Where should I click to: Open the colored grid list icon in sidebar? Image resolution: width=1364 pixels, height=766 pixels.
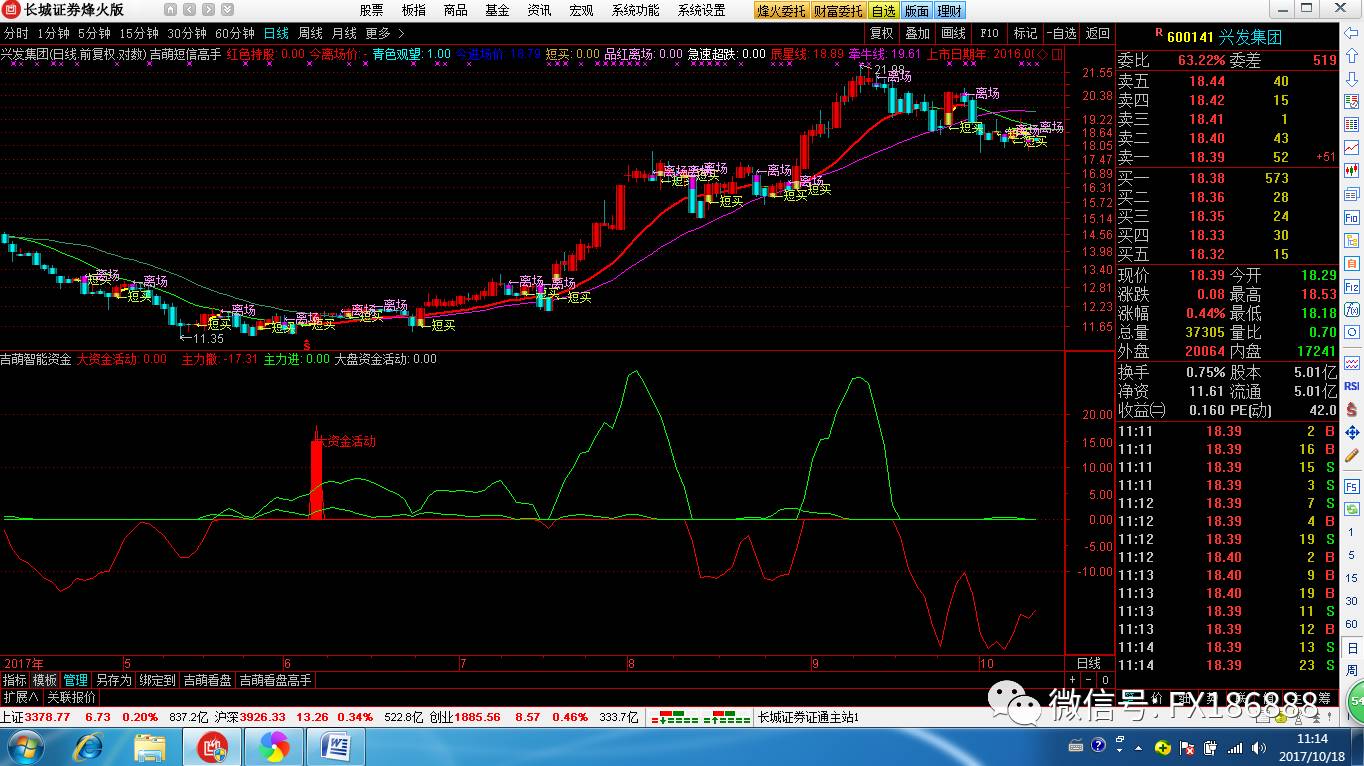1351,124
